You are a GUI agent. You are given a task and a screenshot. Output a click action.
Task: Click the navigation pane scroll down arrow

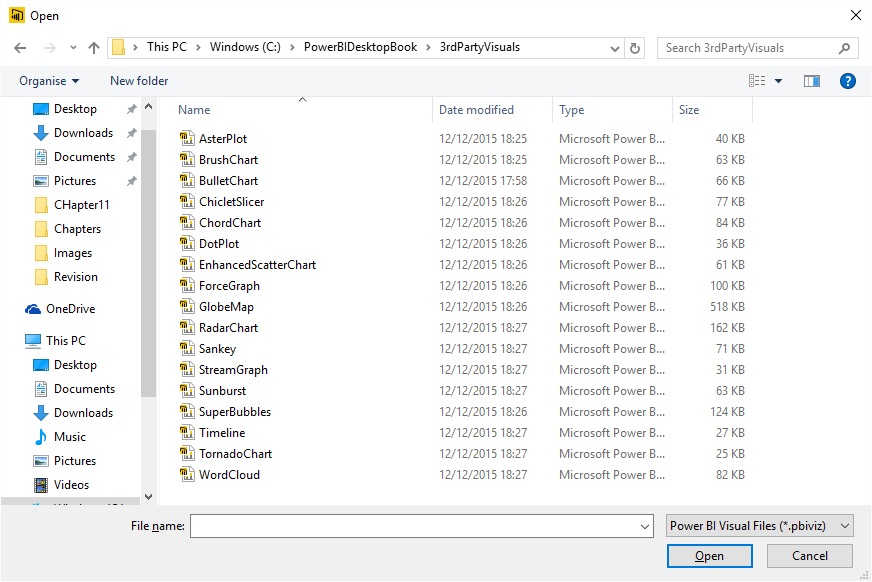[x=148, y=497]
